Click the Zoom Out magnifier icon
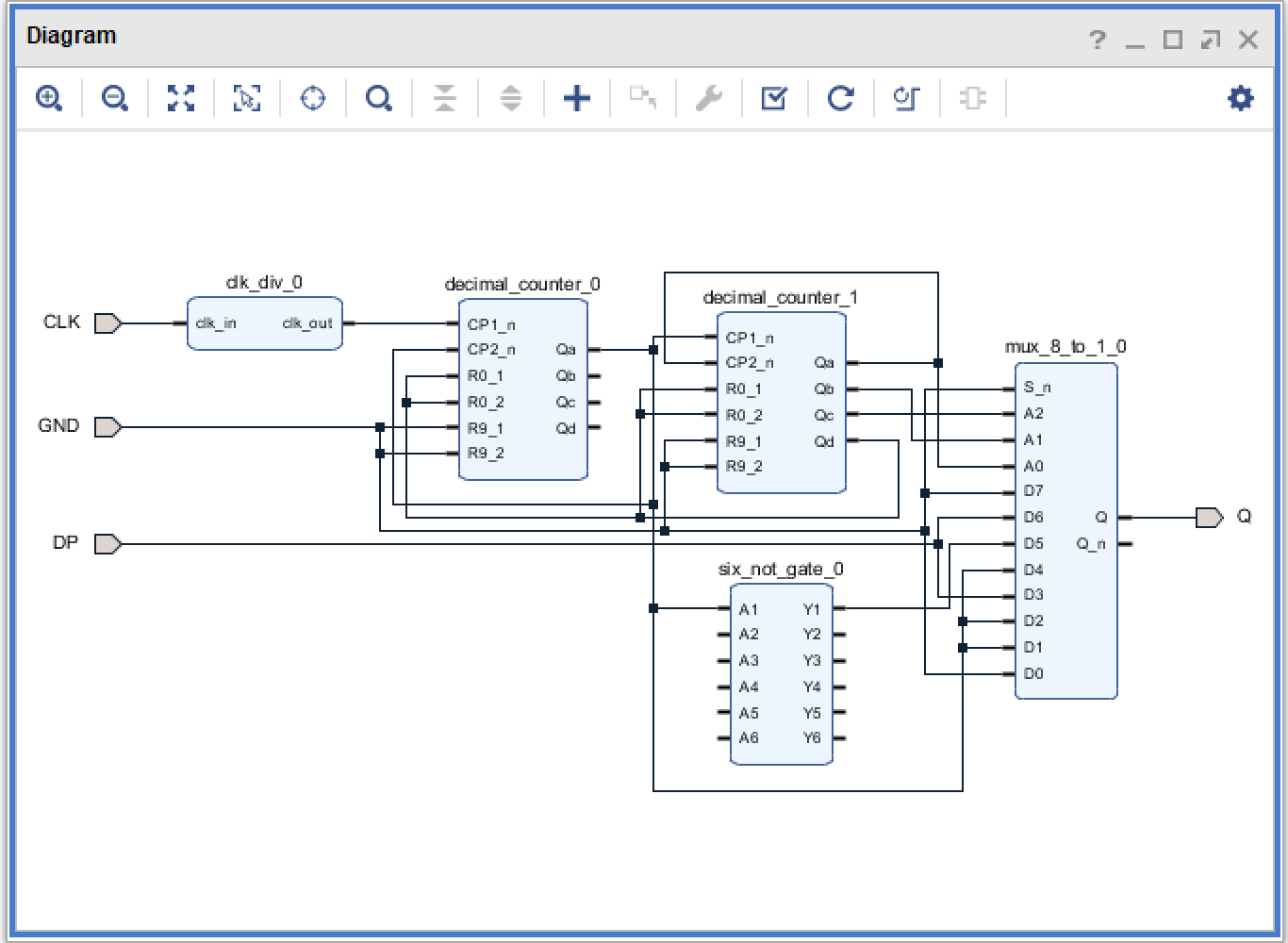The height and width of the screenshot is (943, 1288). [x=115, y=98]
